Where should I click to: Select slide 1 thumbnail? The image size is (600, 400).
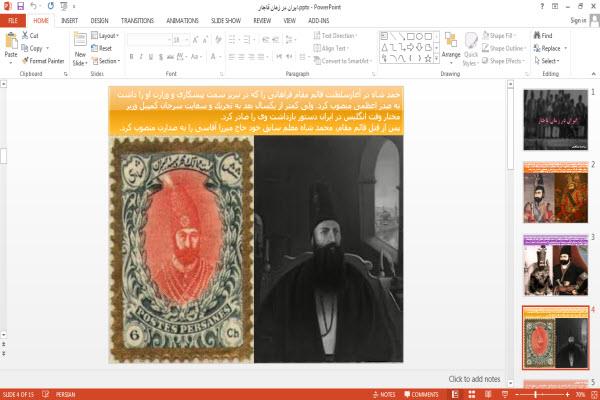pyautogui.click(x=556, y=119)
